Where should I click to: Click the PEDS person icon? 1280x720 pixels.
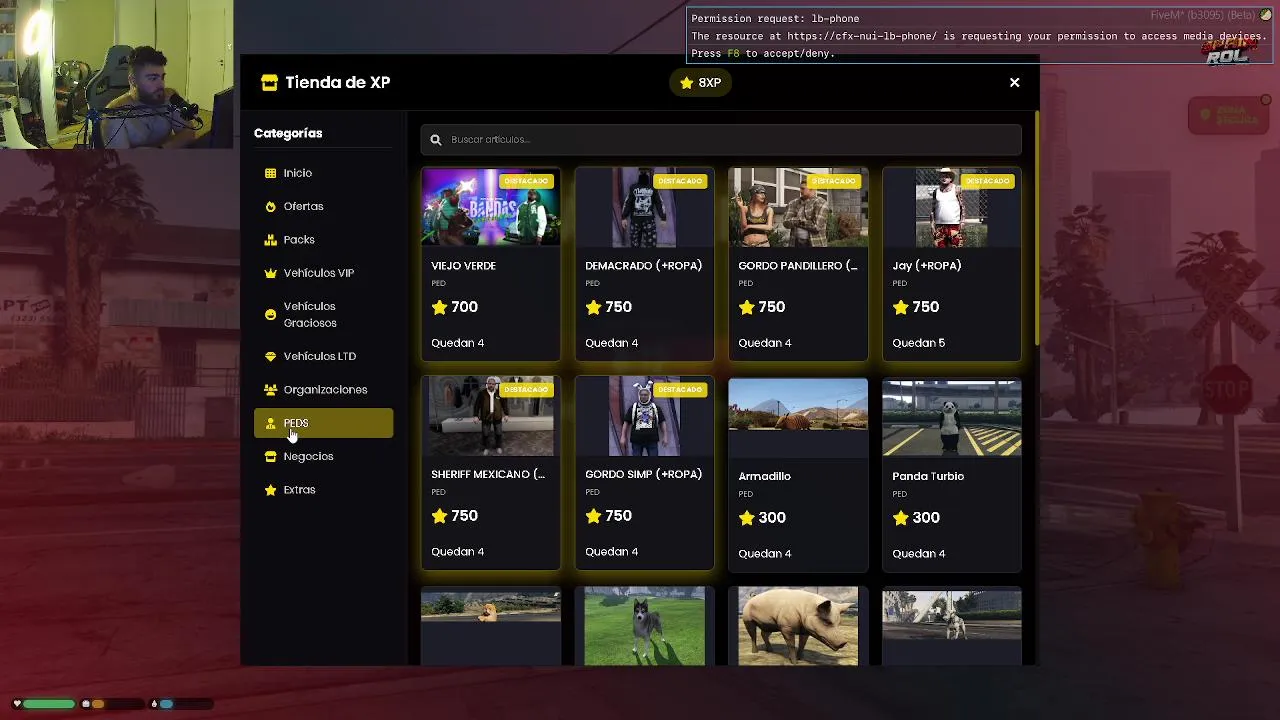(270, 423)
